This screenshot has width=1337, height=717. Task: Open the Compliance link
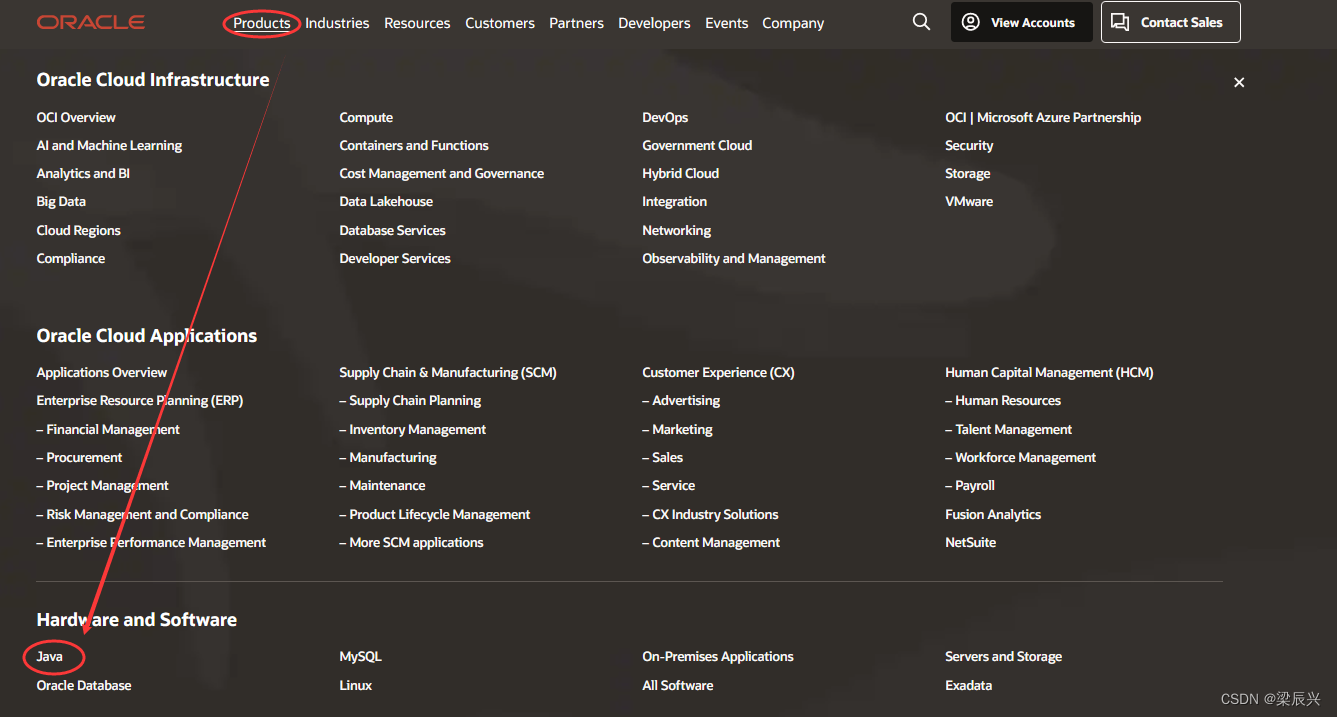70,258
